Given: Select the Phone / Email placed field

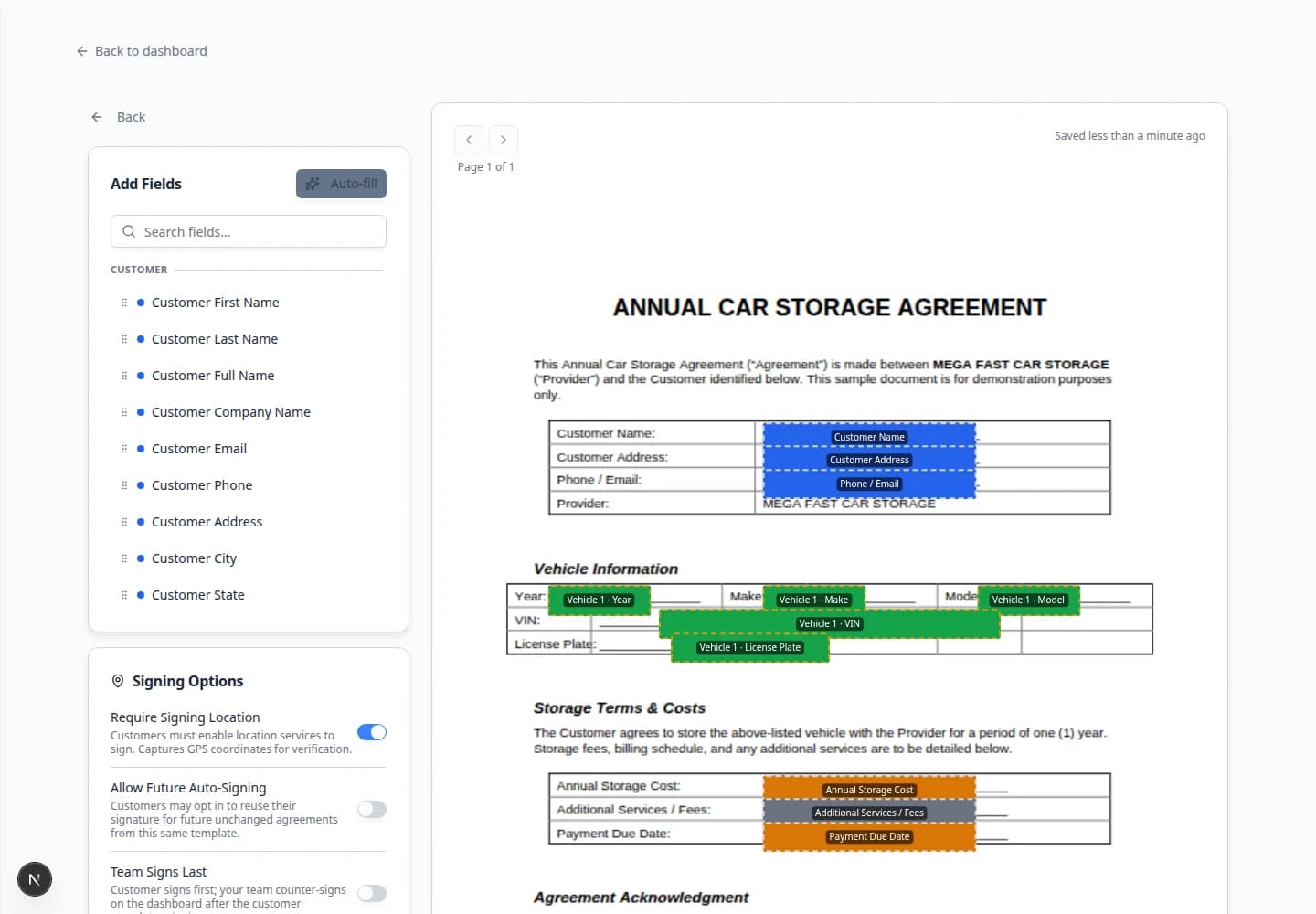Looking at the screenshot, I should [x=869, y=484].
